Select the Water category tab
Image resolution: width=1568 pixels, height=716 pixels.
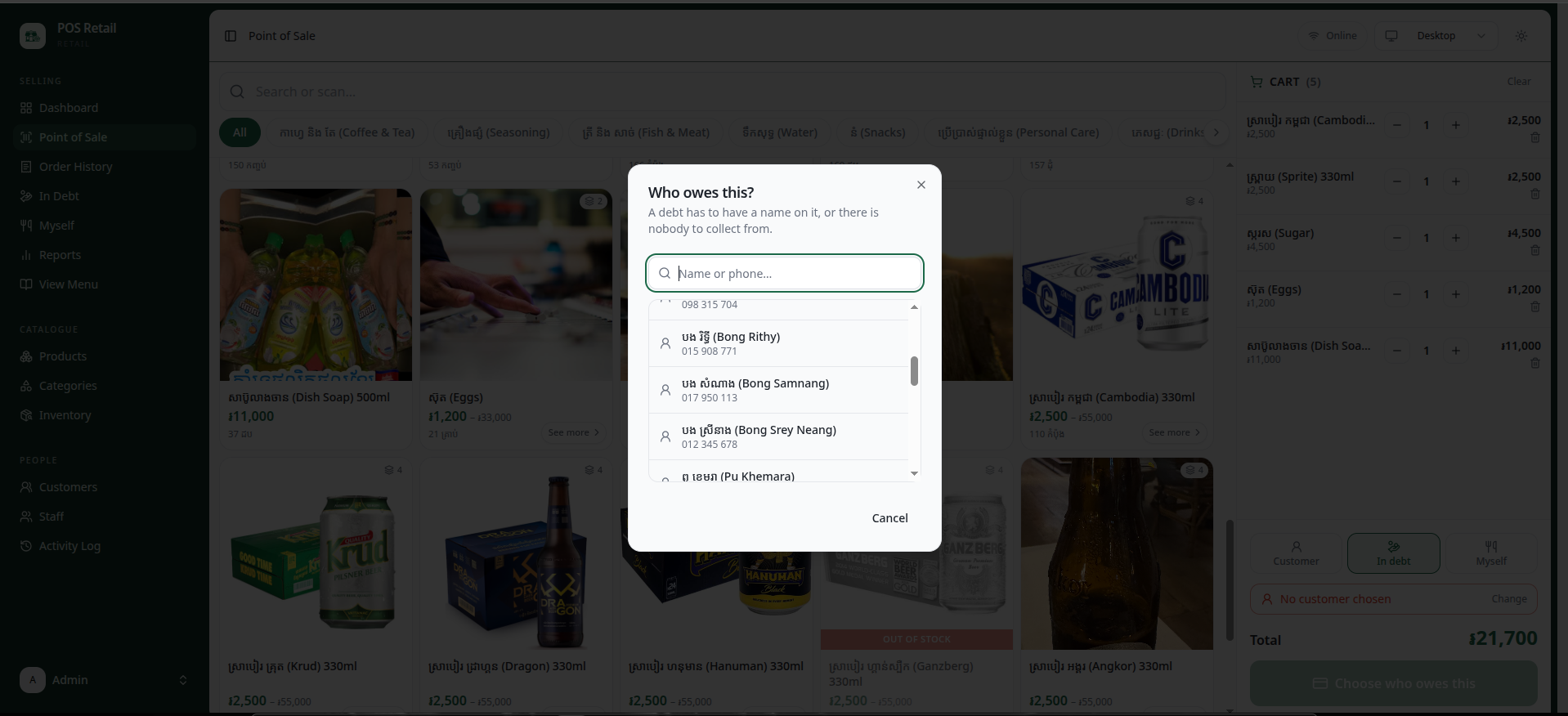(x=780, y=132)
